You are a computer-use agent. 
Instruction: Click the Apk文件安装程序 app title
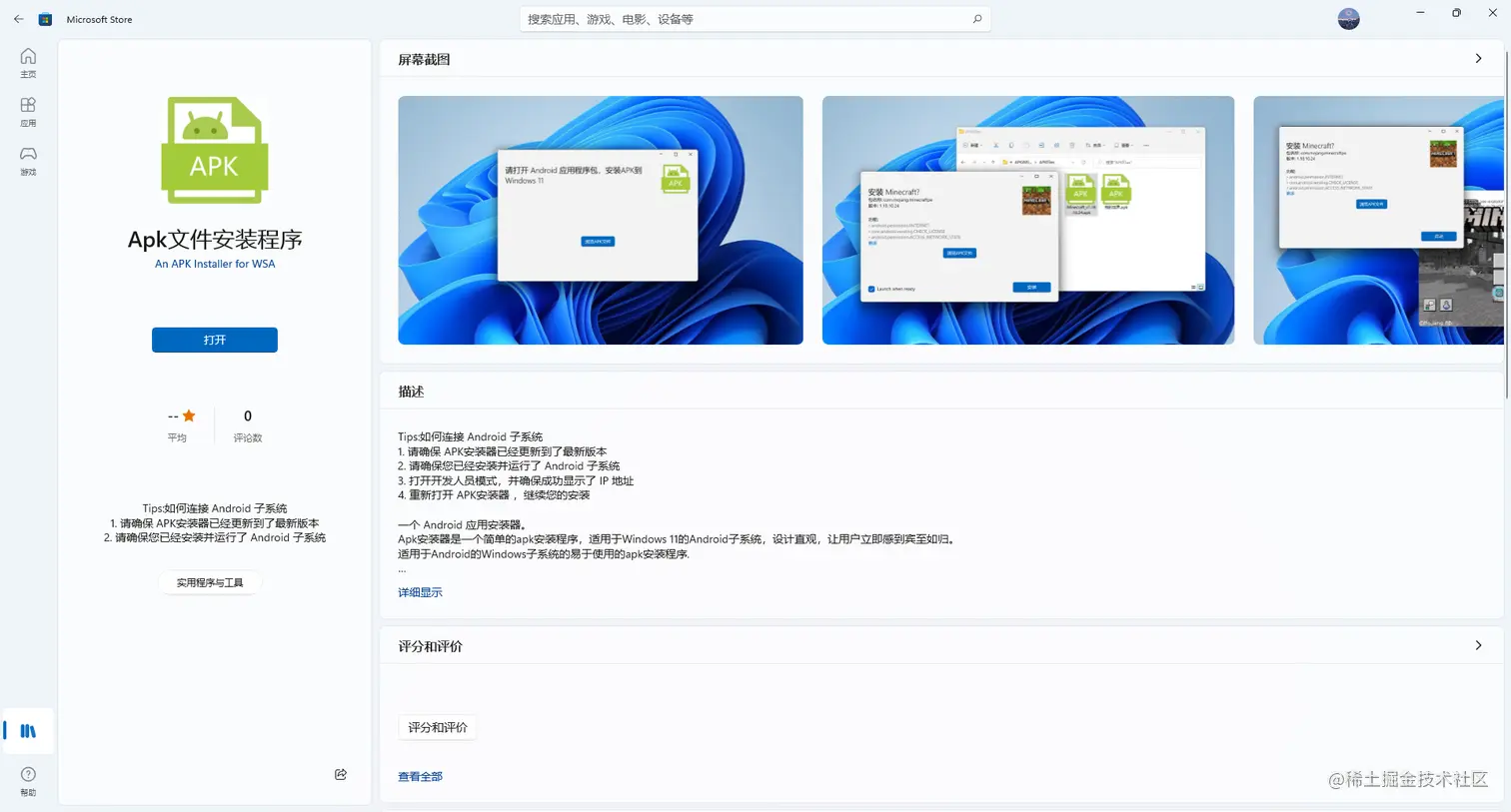click(215, 239)
